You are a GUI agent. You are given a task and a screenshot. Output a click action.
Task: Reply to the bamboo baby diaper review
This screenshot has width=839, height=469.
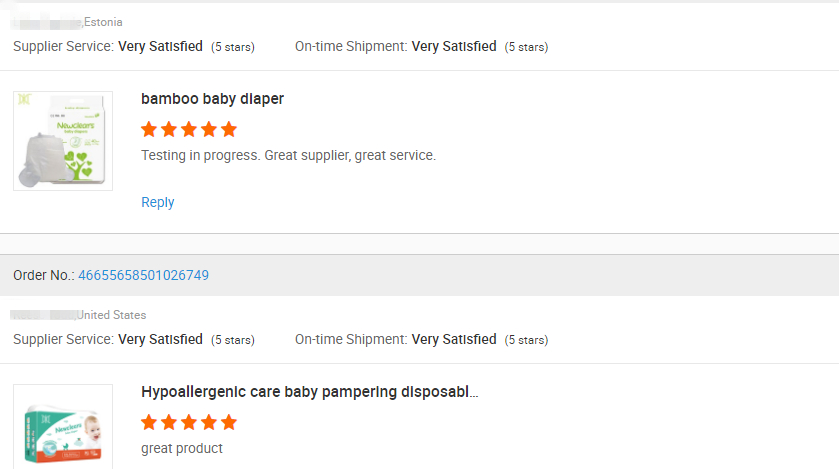tap(158, 202)
